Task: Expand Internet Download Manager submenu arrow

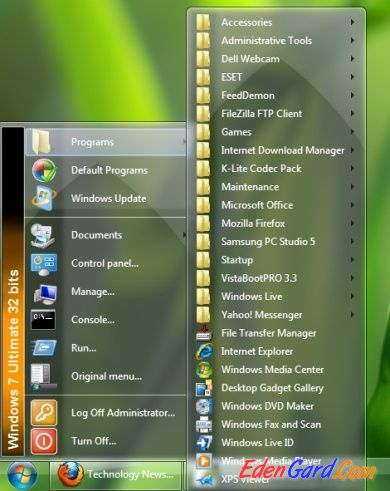Action: 352,150
